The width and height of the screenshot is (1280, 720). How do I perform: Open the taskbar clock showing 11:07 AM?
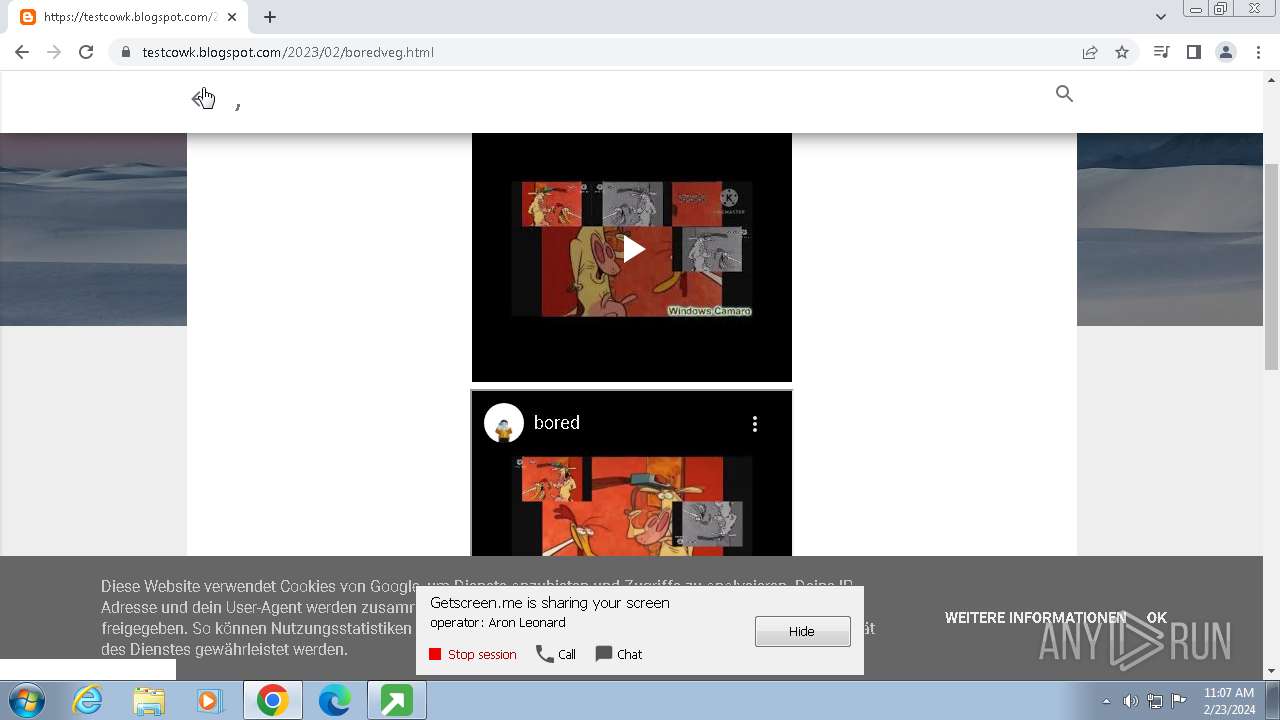pyautogui.click(x=1229, y=701)
